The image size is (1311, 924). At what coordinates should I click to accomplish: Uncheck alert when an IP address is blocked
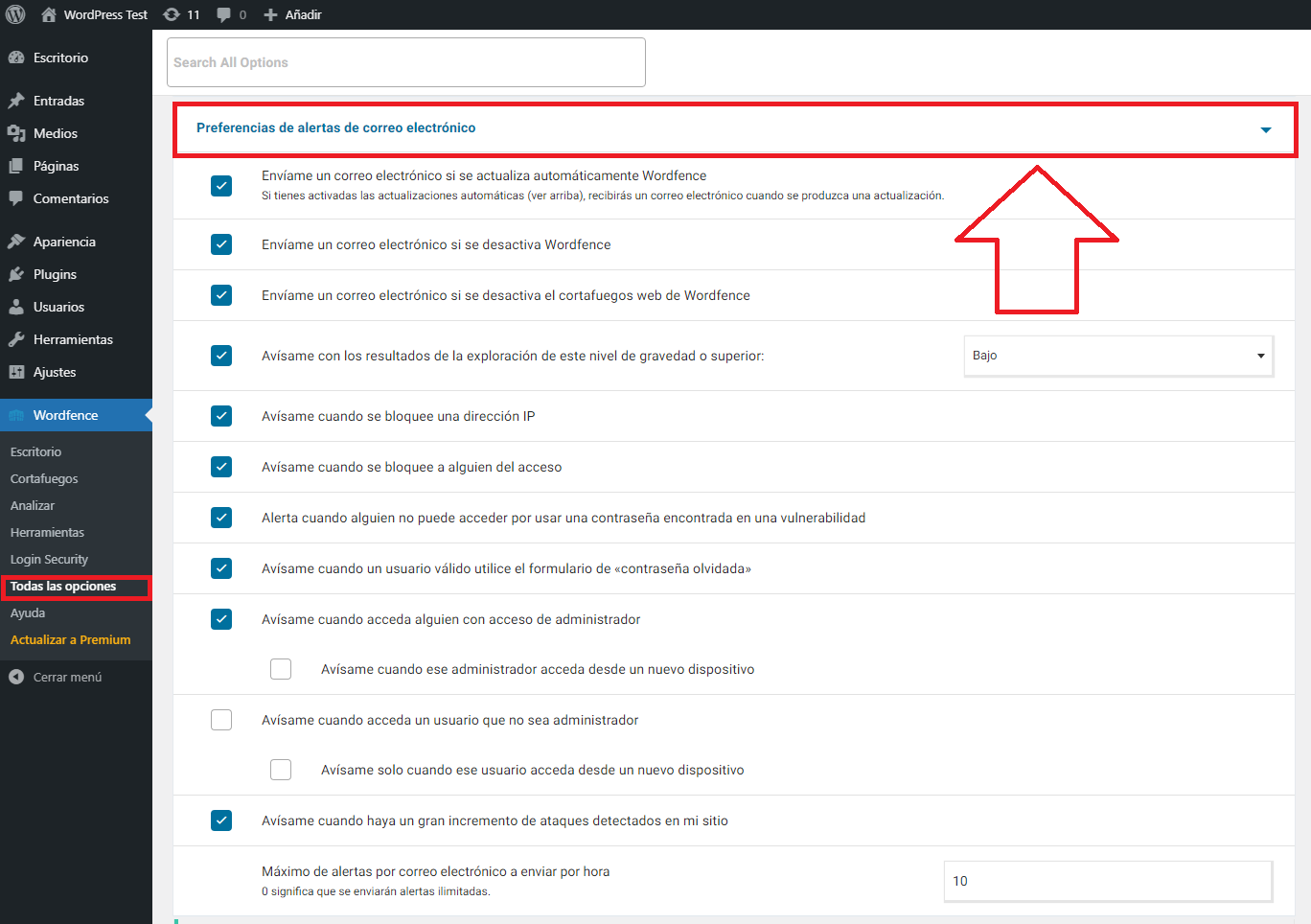pyautogui.click(x=221, y=416)
